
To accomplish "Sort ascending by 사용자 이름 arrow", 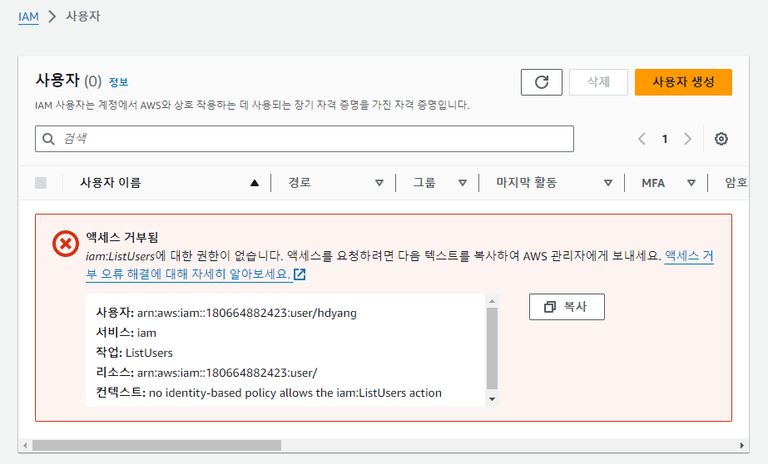I will pos(254,183).
